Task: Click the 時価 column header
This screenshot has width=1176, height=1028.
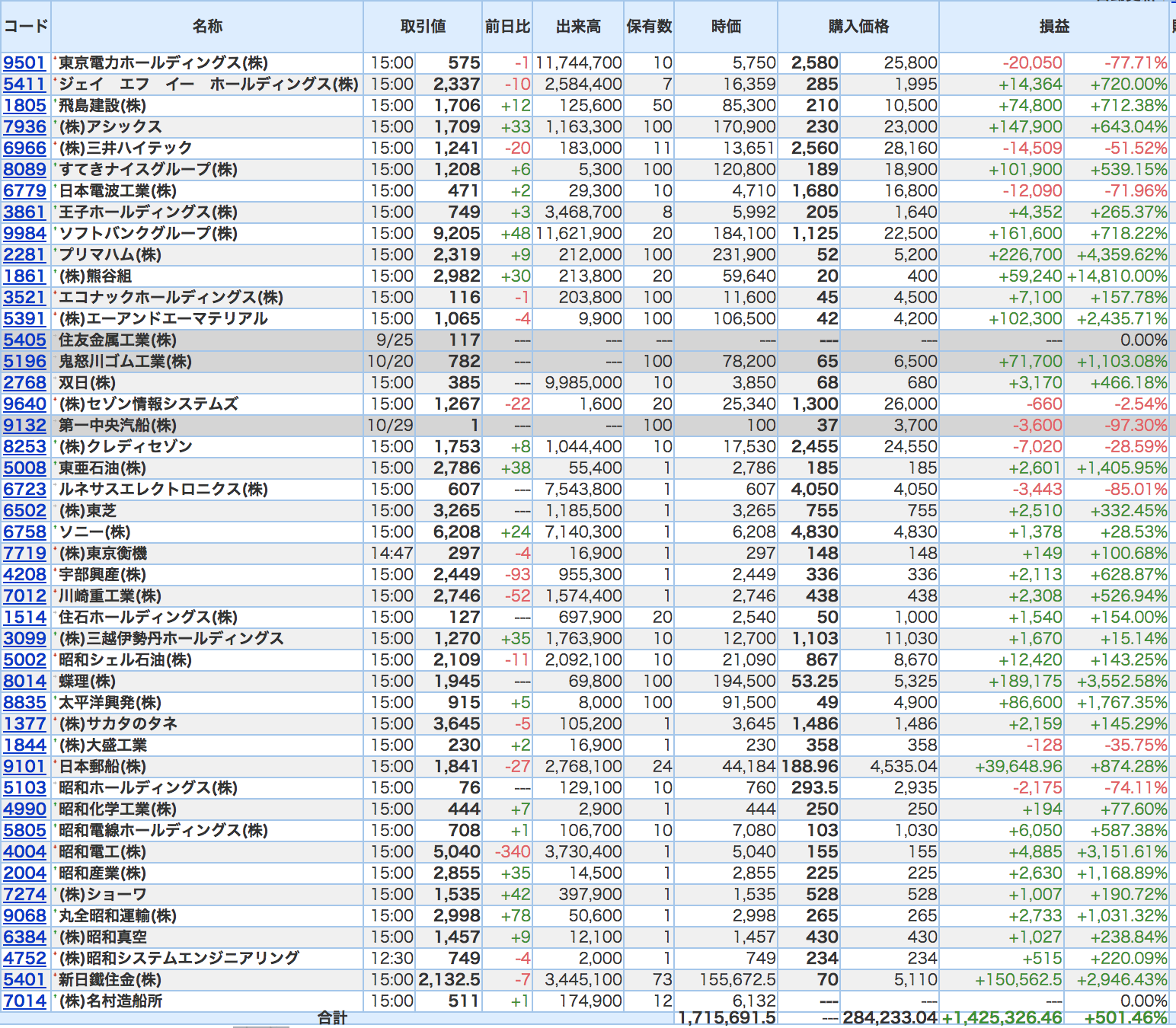Action: (726, 27)
